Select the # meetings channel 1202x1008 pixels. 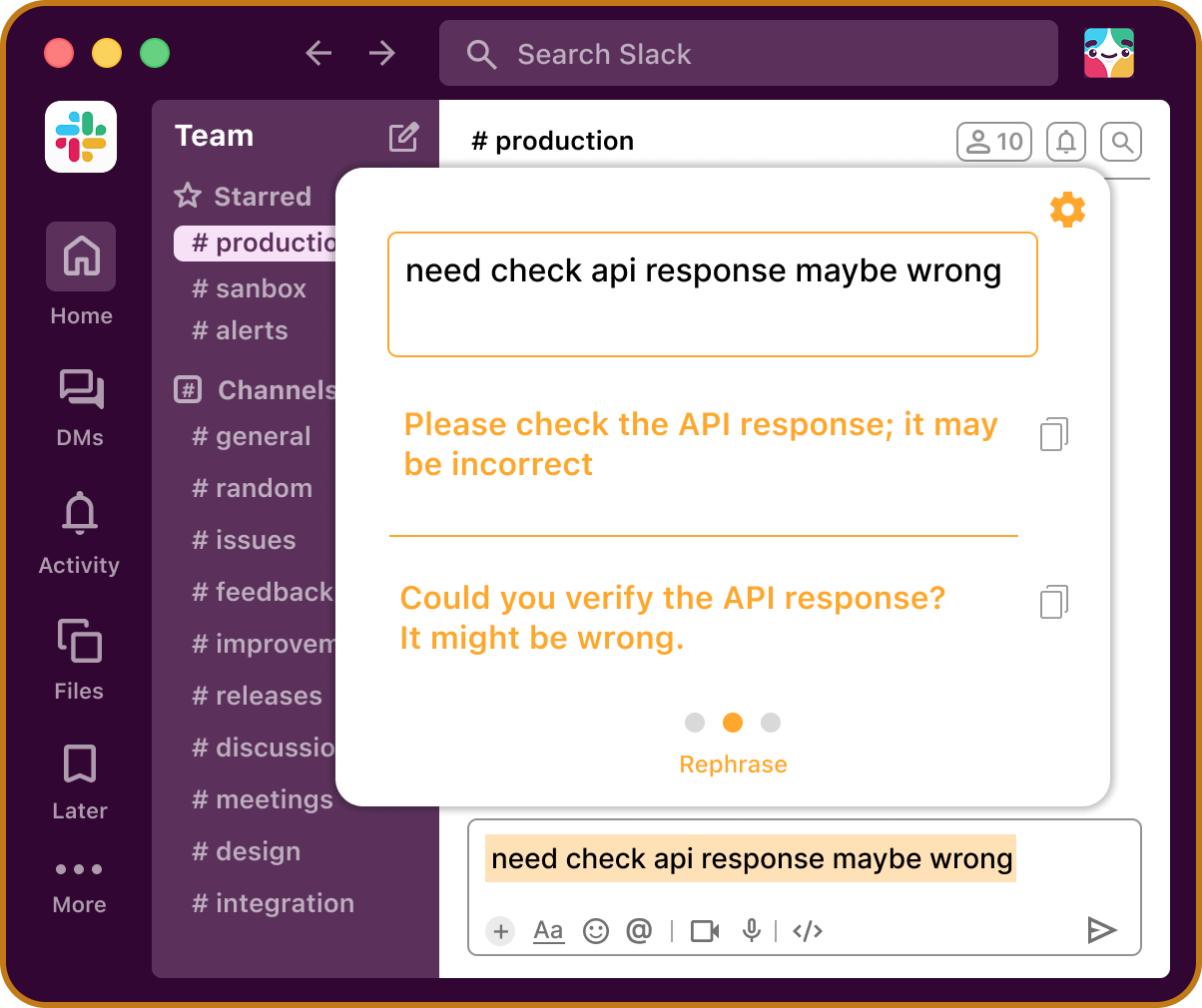click(x=263, y=799)
